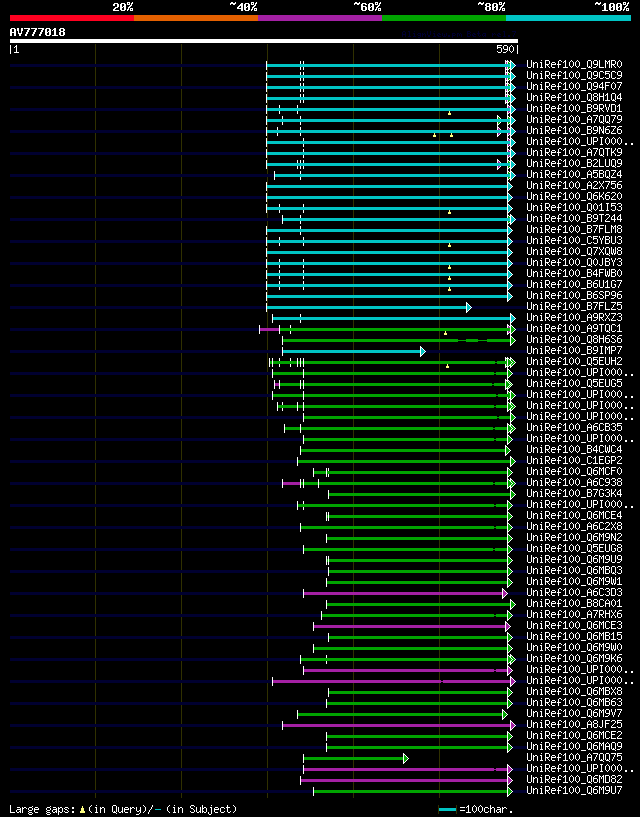Select label UniRef100_Q5EUG5
The image size is (640, 817).
coord(574,383)
